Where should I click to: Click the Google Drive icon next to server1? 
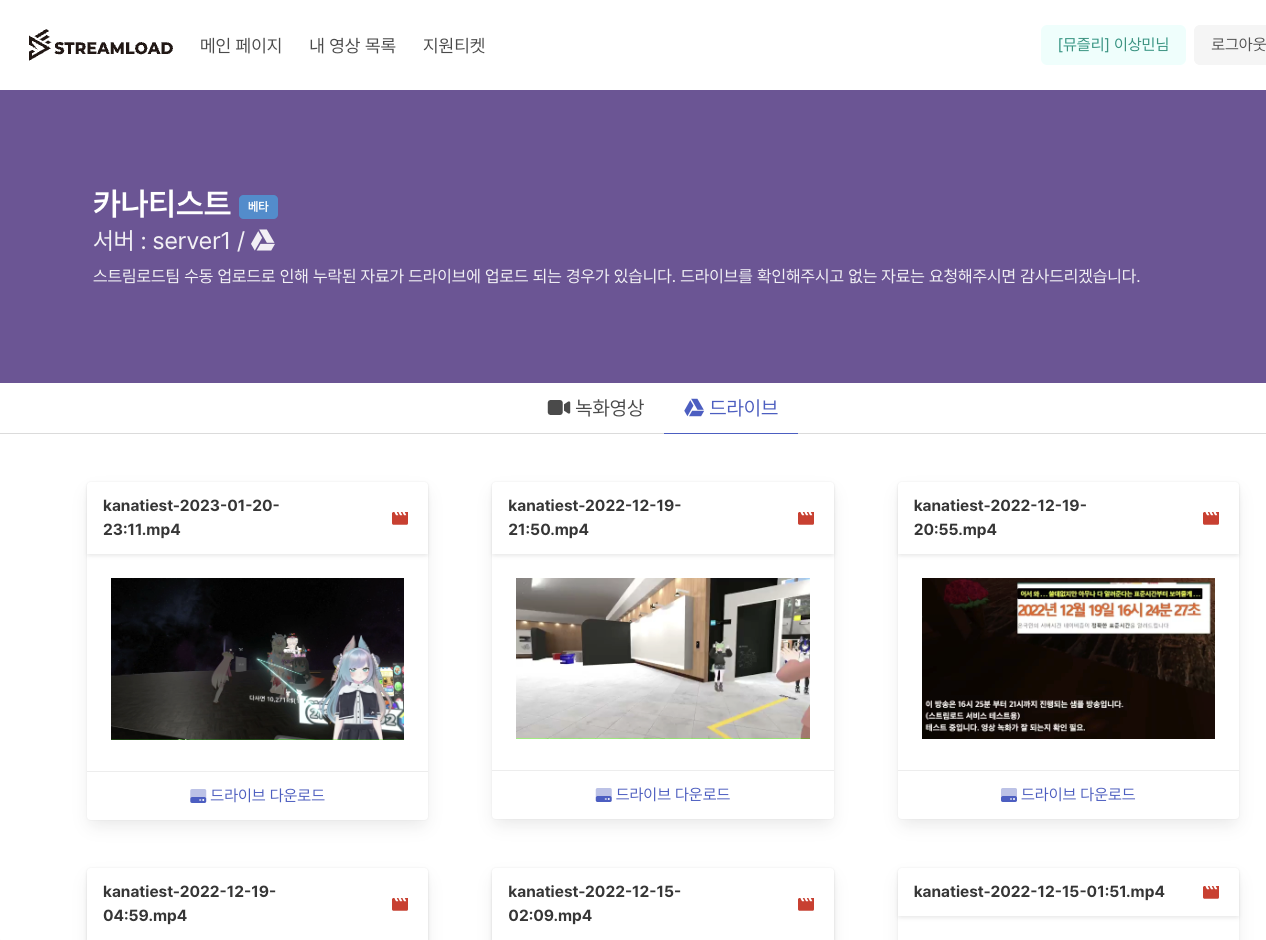[x=263, y=241]
